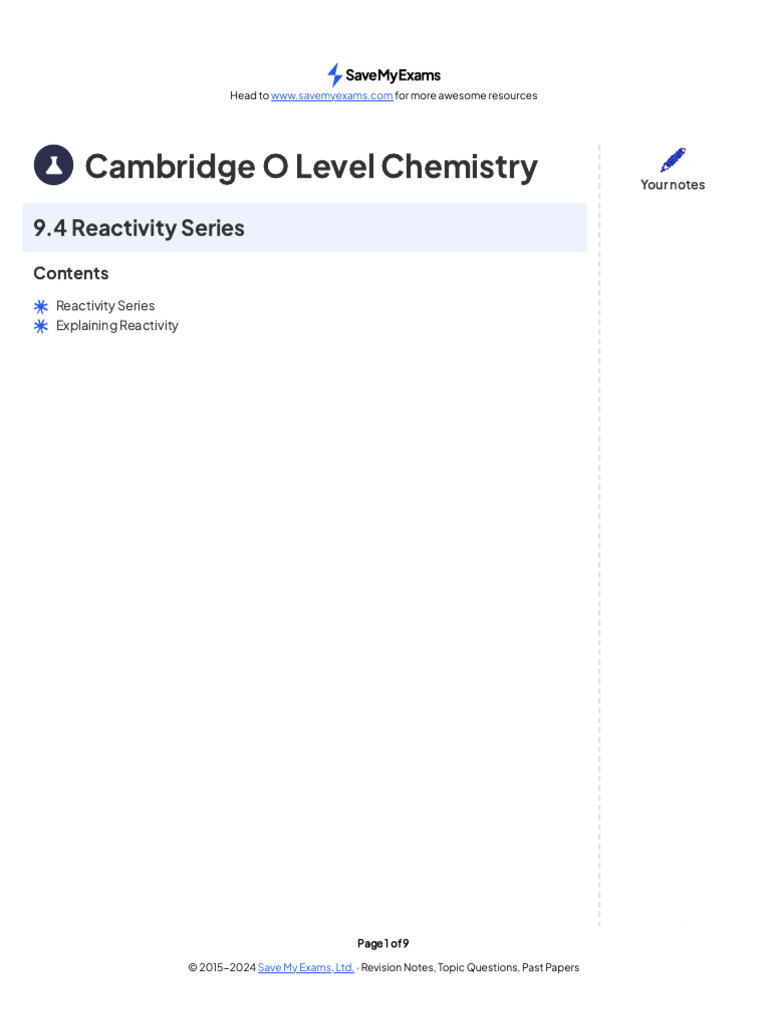Screen dimensions: 768x1024
Task: Click the SaveMyExams lightning bolt logo
Action: pos(334,75)
